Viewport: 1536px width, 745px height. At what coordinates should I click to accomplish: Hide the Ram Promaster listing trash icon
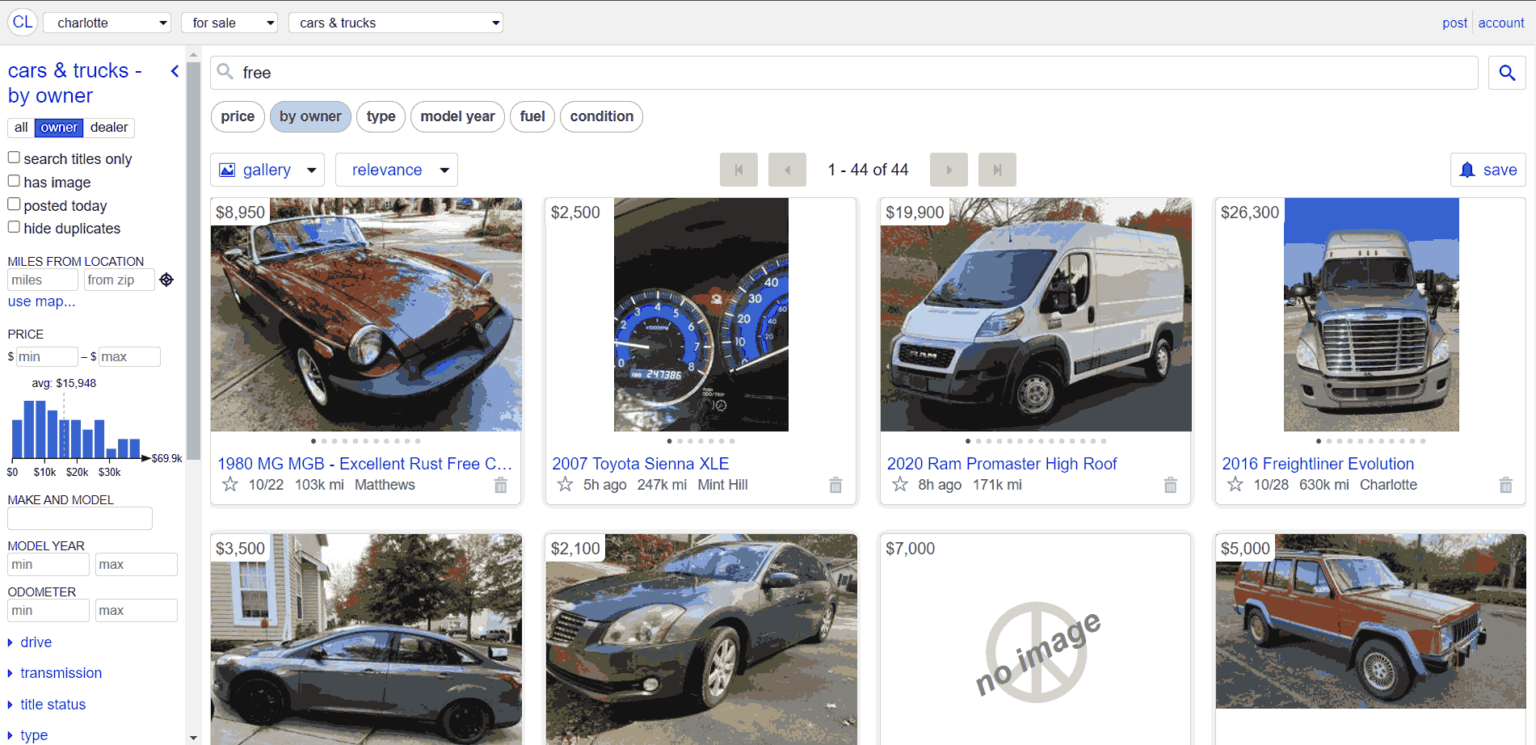pyautogui.click(x=1171, y=485)
